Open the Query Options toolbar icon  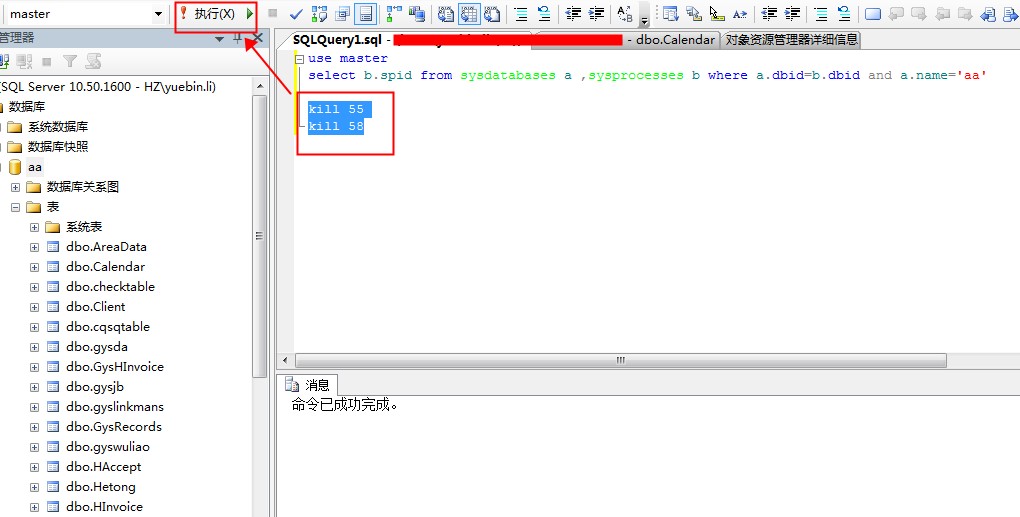pos(343,14)
